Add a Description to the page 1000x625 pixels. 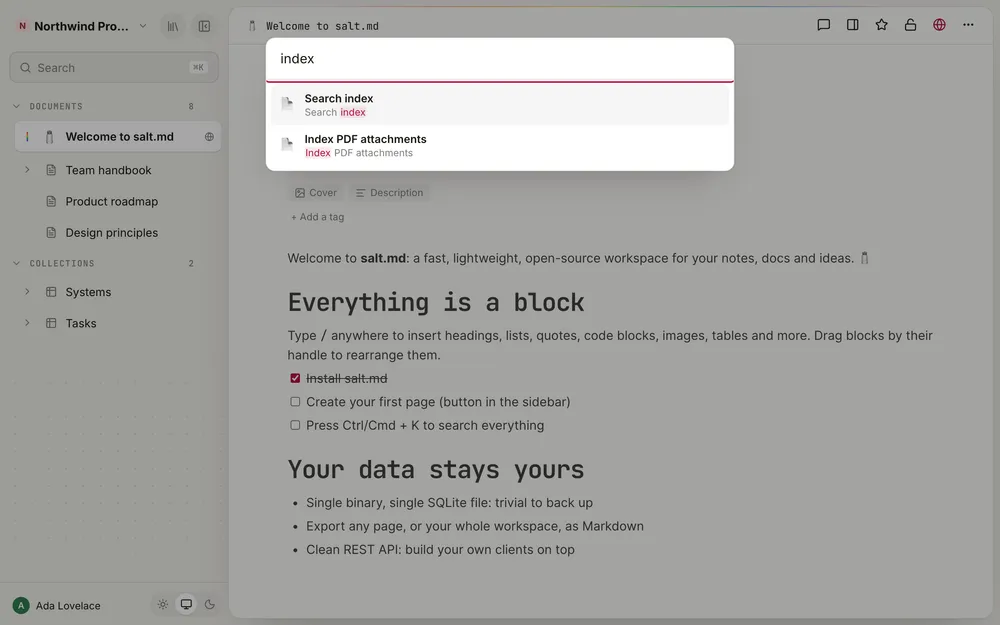pos(389,193)
